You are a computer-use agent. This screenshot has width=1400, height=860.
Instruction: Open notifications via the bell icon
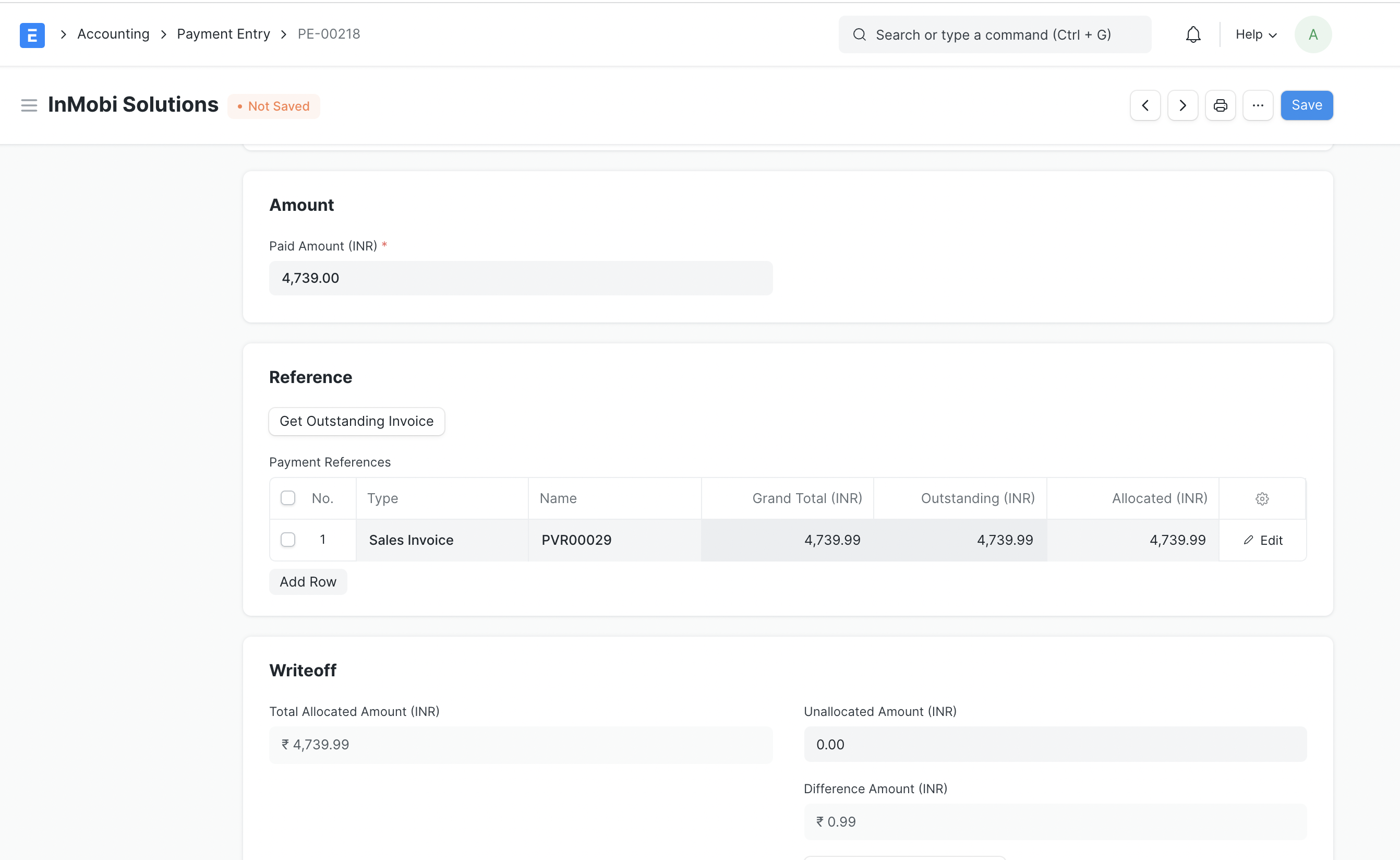1192,34
